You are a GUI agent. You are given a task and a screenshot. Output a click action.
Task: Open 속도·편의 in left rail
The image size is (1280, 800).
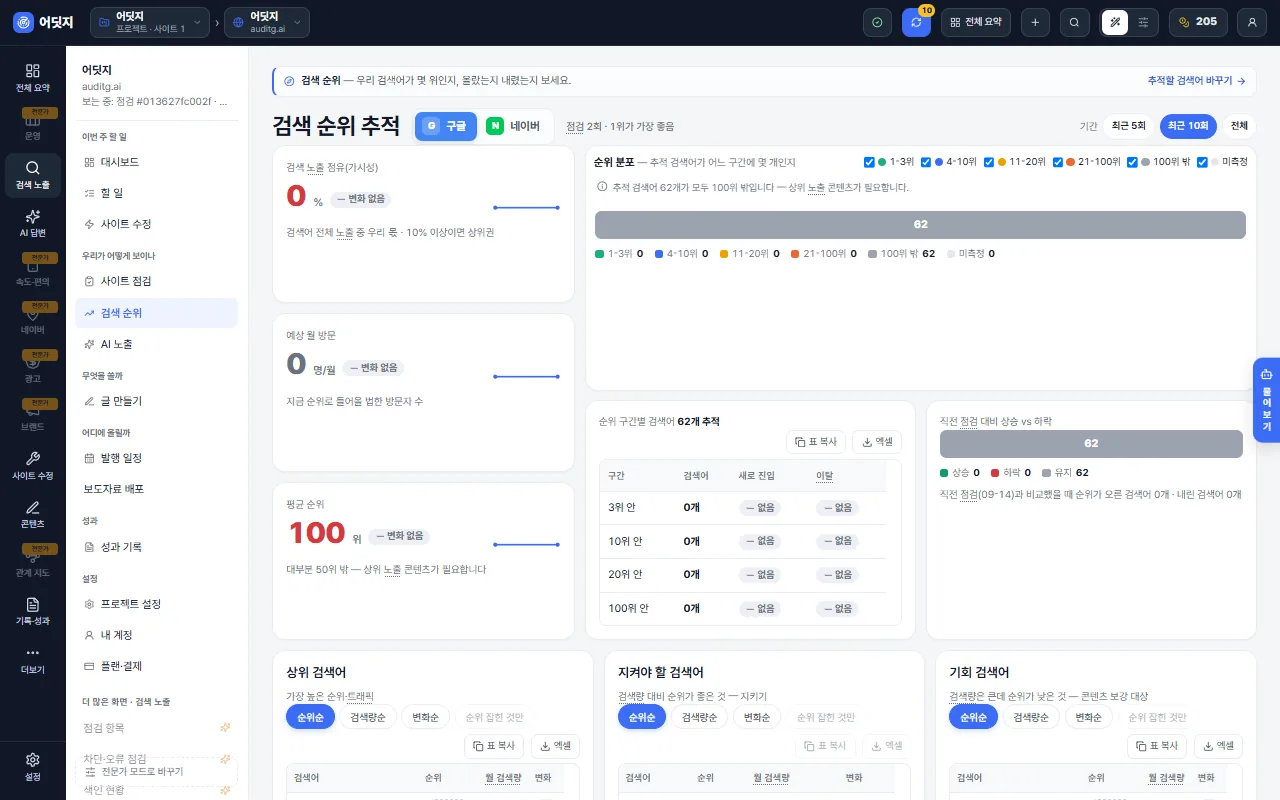pos(32,272)
